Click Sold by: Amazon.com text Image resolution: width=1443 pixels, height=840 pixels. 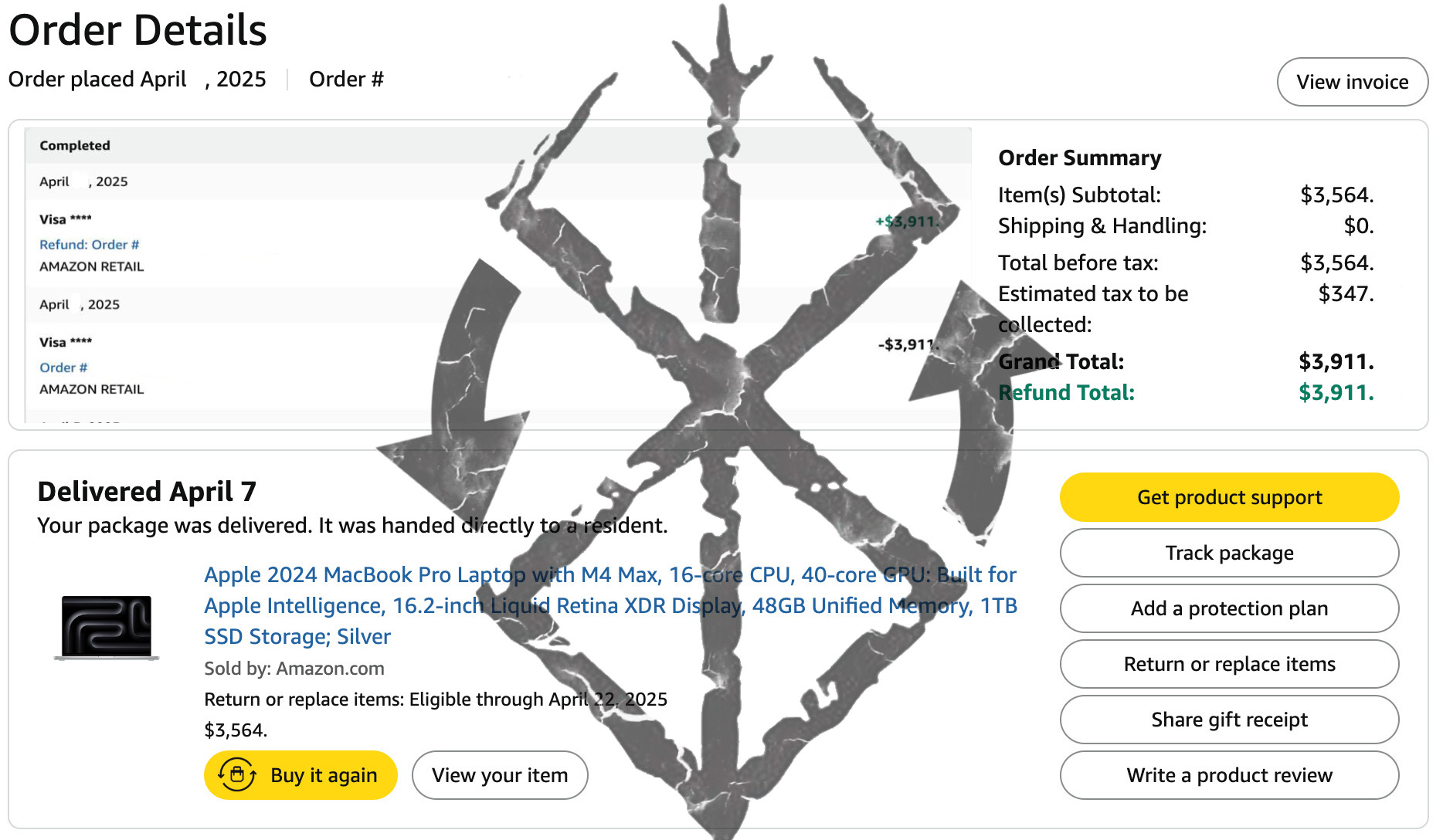294,669
